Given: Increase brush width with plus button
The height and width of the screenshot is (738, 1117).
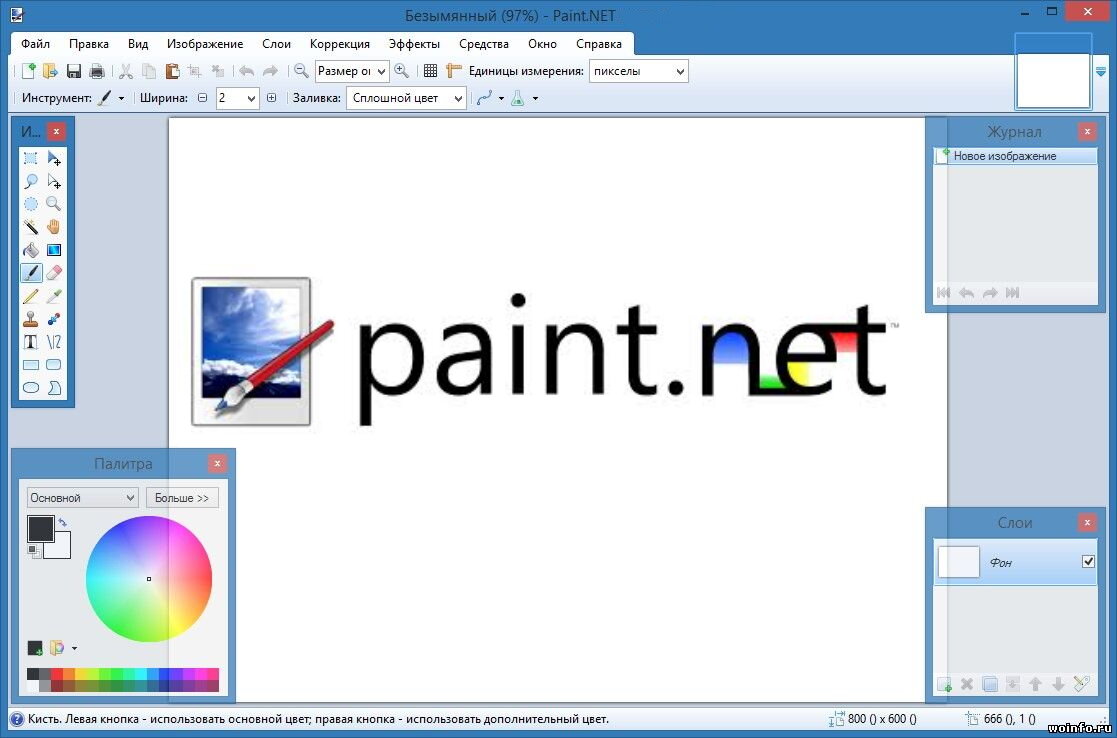Looking at the screenshot, I should [271, 98].
